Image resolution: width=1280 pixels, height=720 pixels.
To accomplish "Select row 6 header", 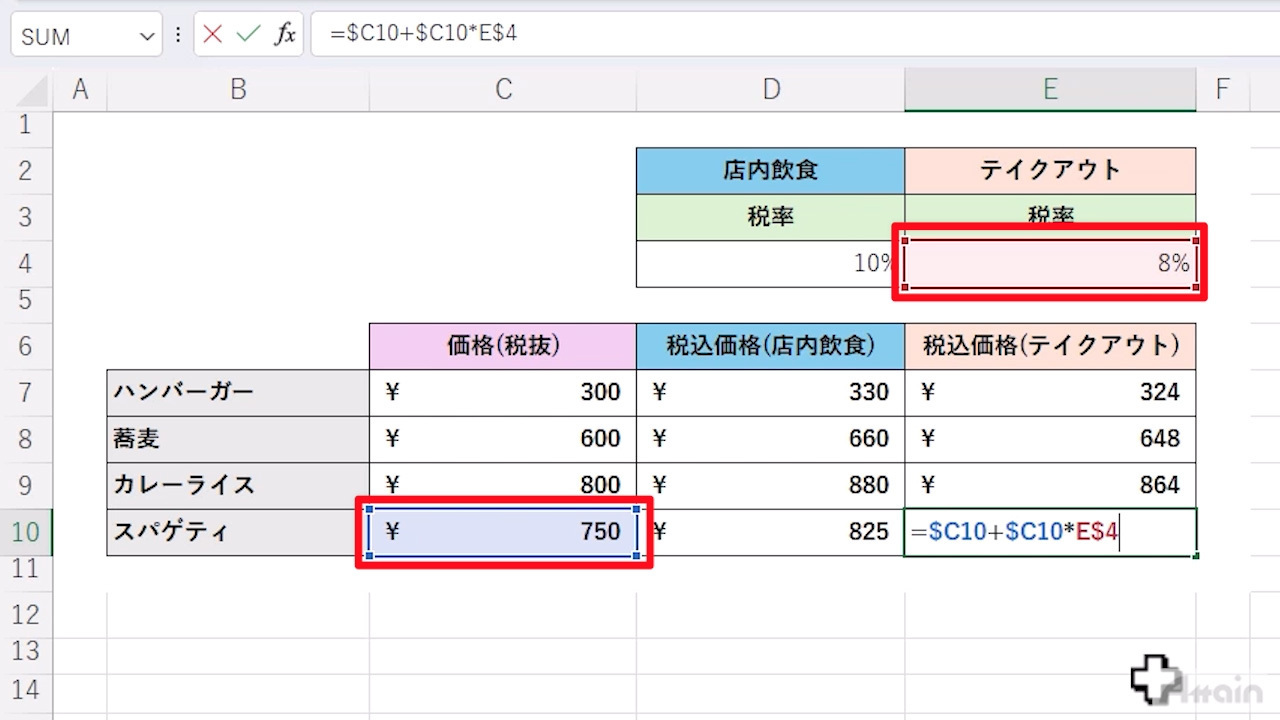I will click(x=26, y=346).
